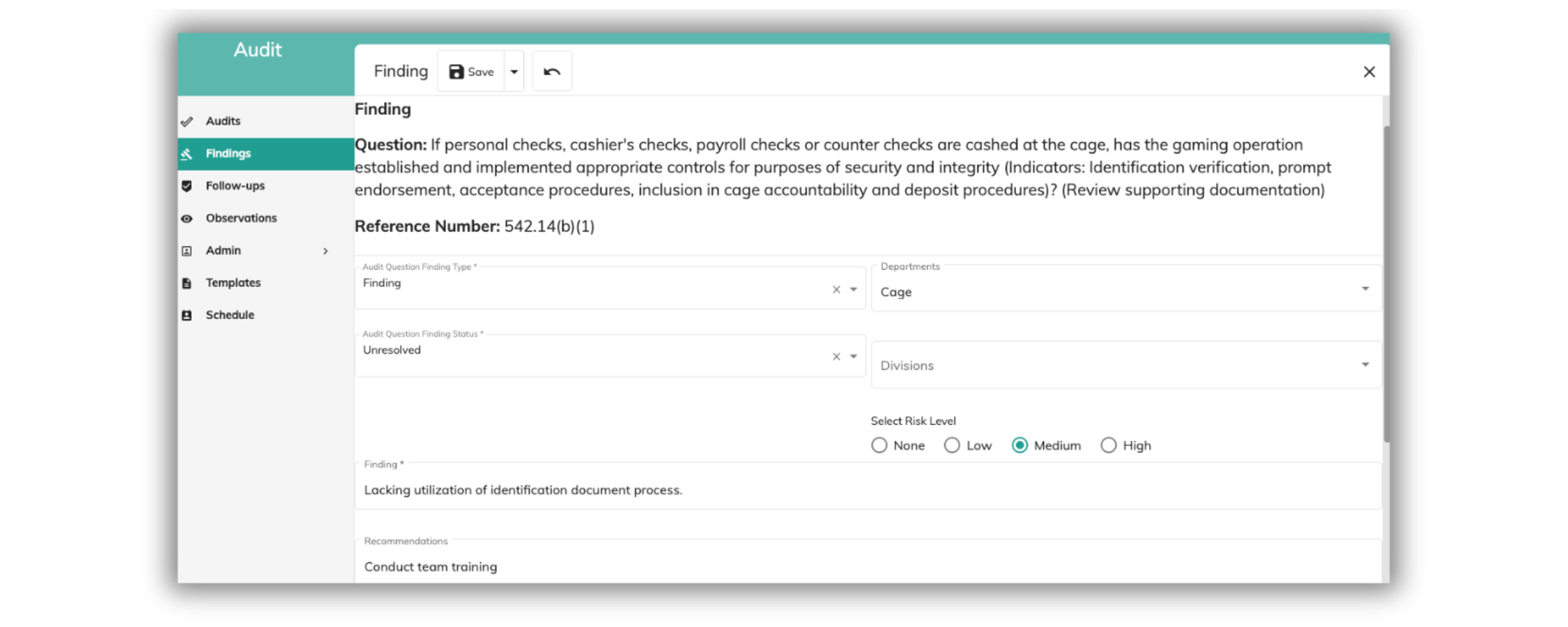
Task: Open the Observations menu item
Action: coord(241,218)
